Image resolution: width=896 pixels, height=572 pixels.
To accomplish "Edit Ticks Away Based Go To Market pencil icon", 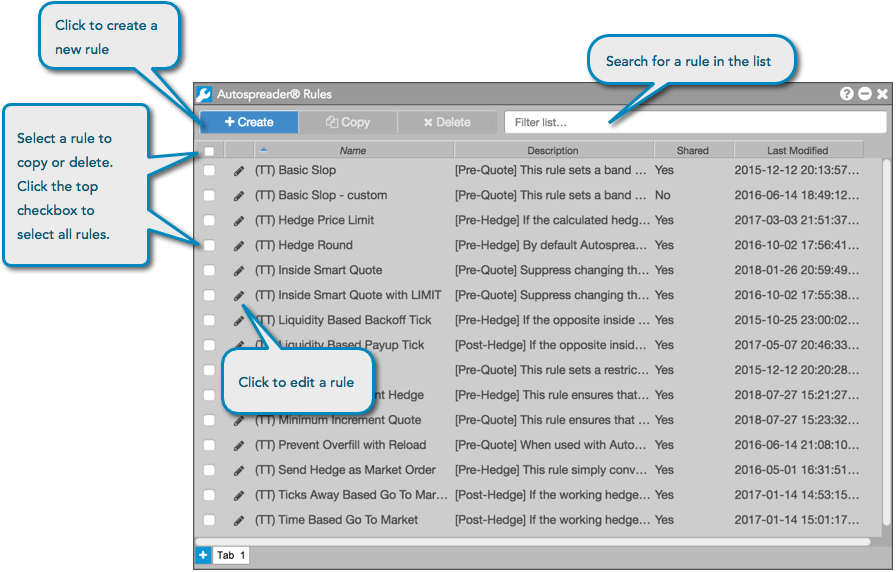I will (239, 495).
